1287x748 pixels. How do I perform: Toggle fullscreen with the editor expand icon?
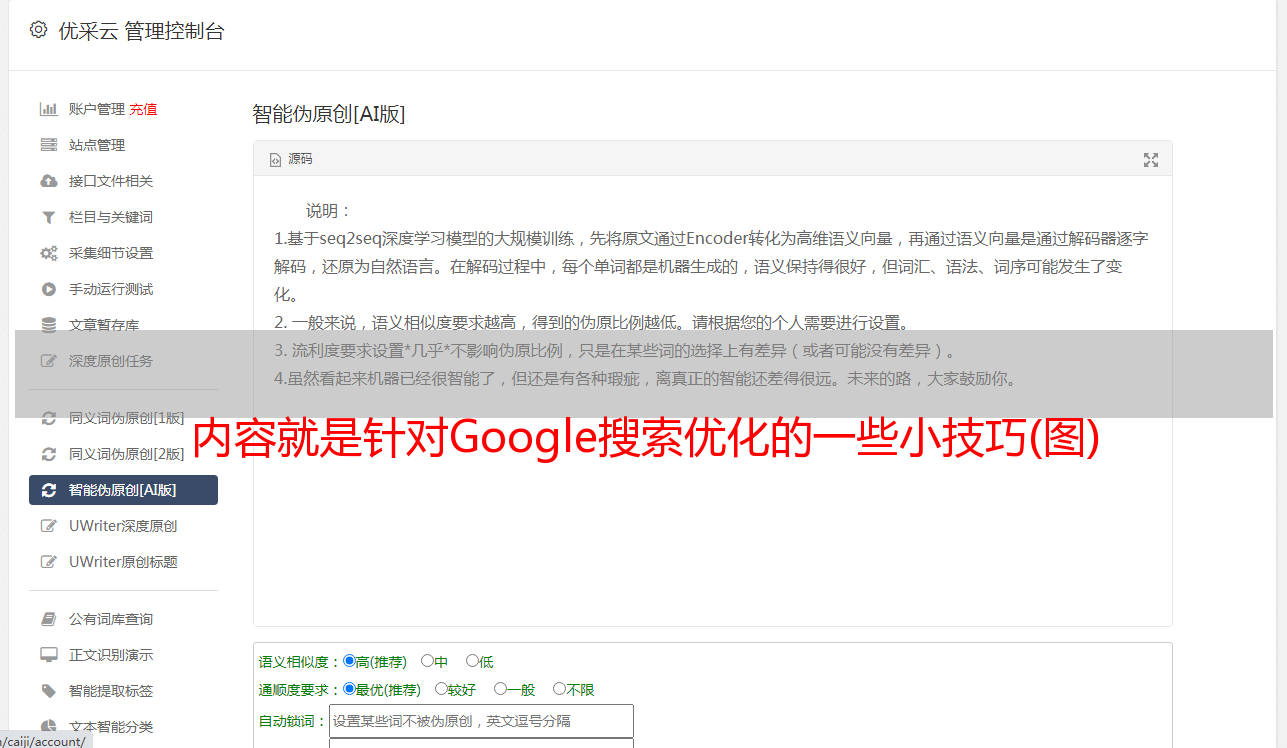[x=1151, y=160]
